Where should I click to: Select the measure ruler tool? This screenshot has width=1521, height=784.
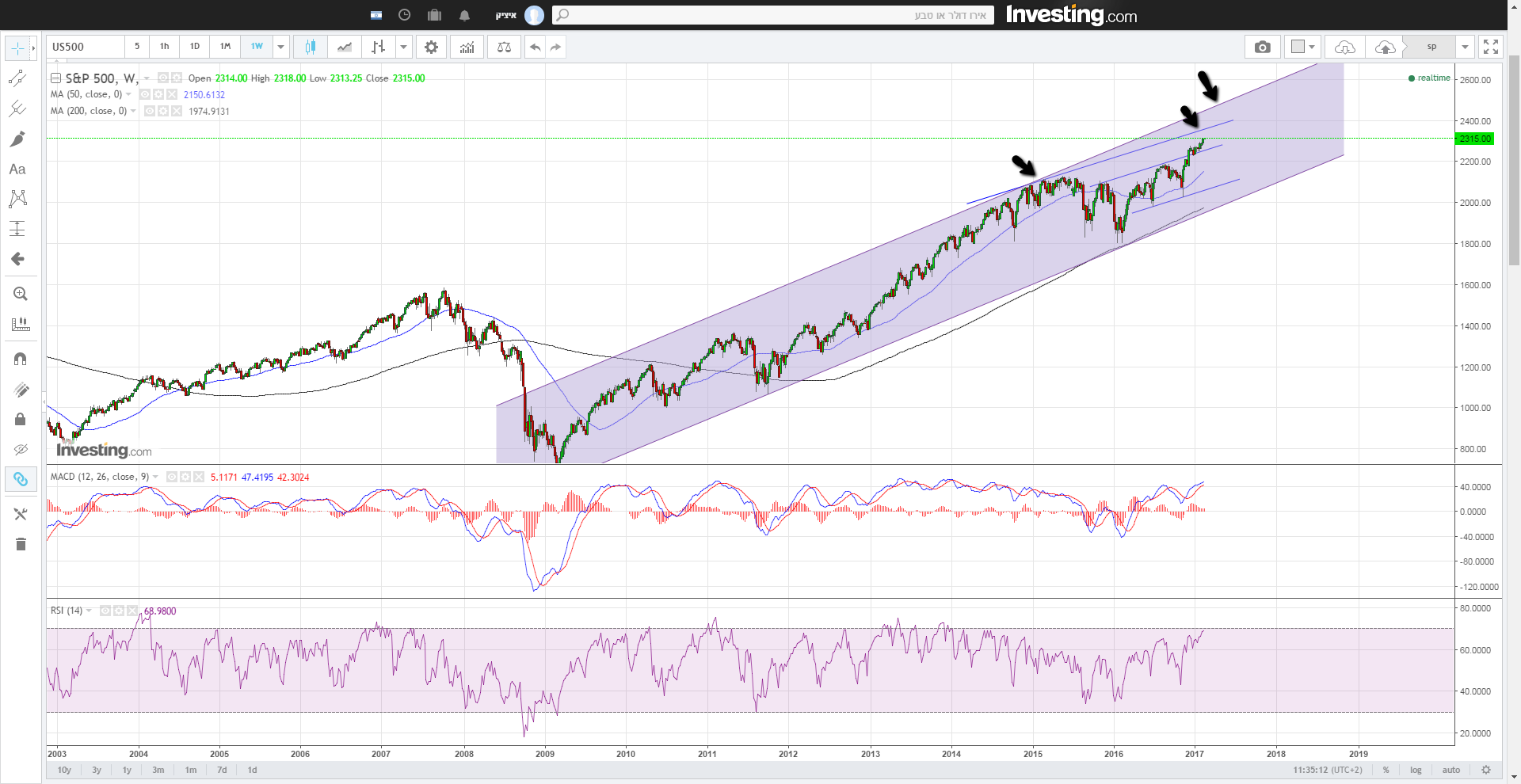[x=21, y=324]
